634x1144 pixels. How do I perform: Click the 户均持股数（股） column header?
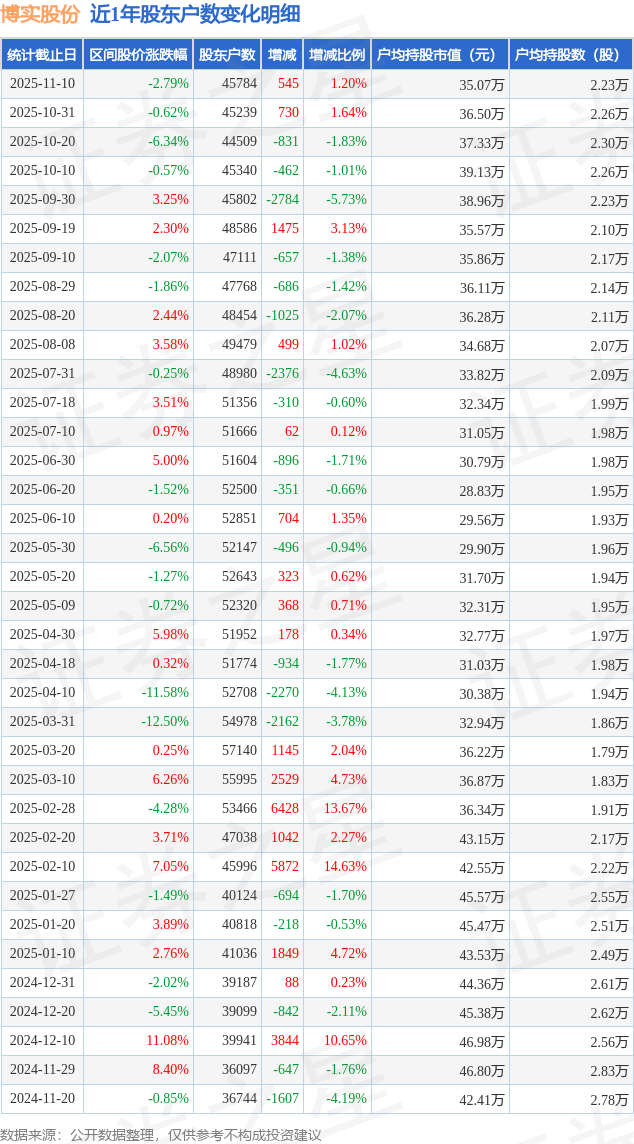point(571,55)
